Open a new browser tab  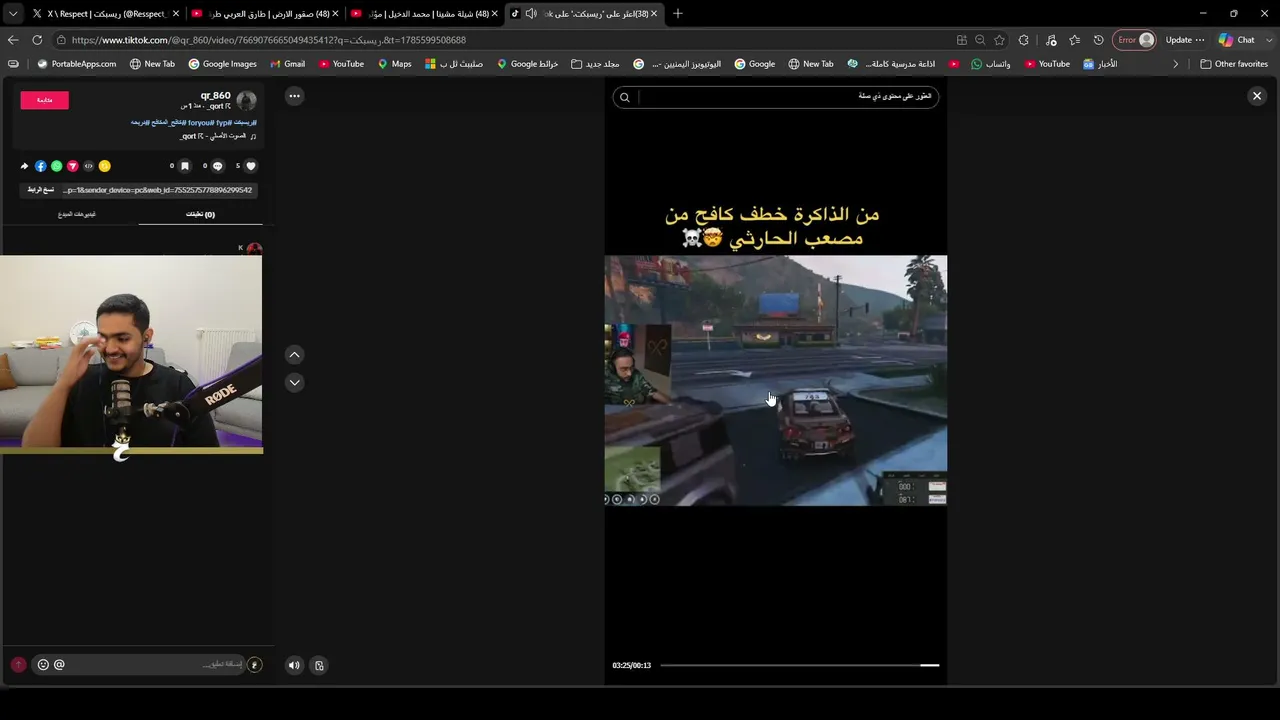click(677, 14)
